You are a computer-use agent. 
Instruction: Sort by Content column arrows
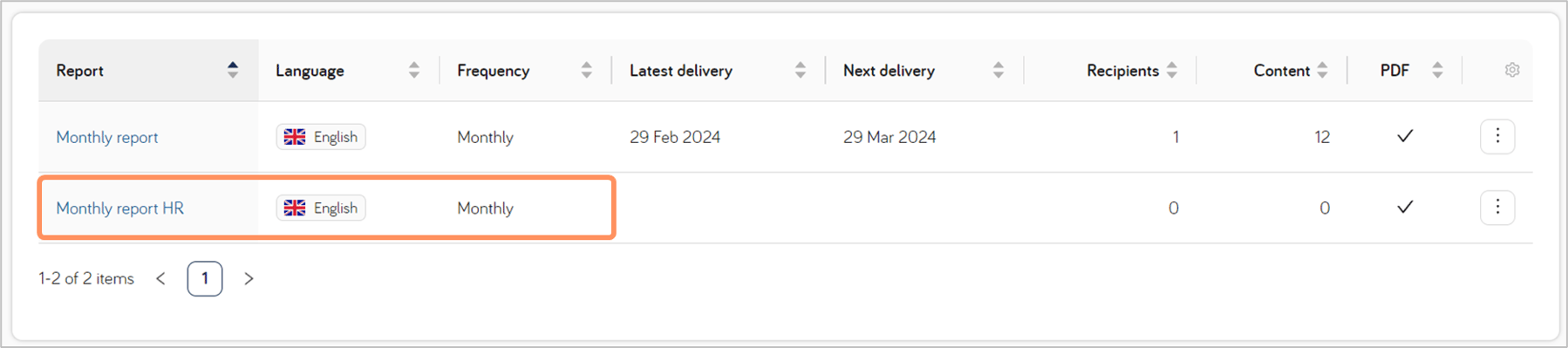(x=1323, y=70)
